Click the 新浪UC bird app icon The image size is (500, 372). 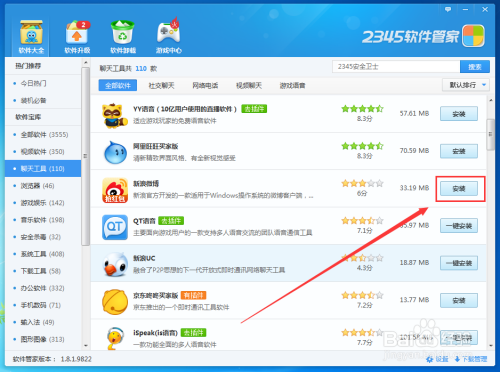[115, 265]
